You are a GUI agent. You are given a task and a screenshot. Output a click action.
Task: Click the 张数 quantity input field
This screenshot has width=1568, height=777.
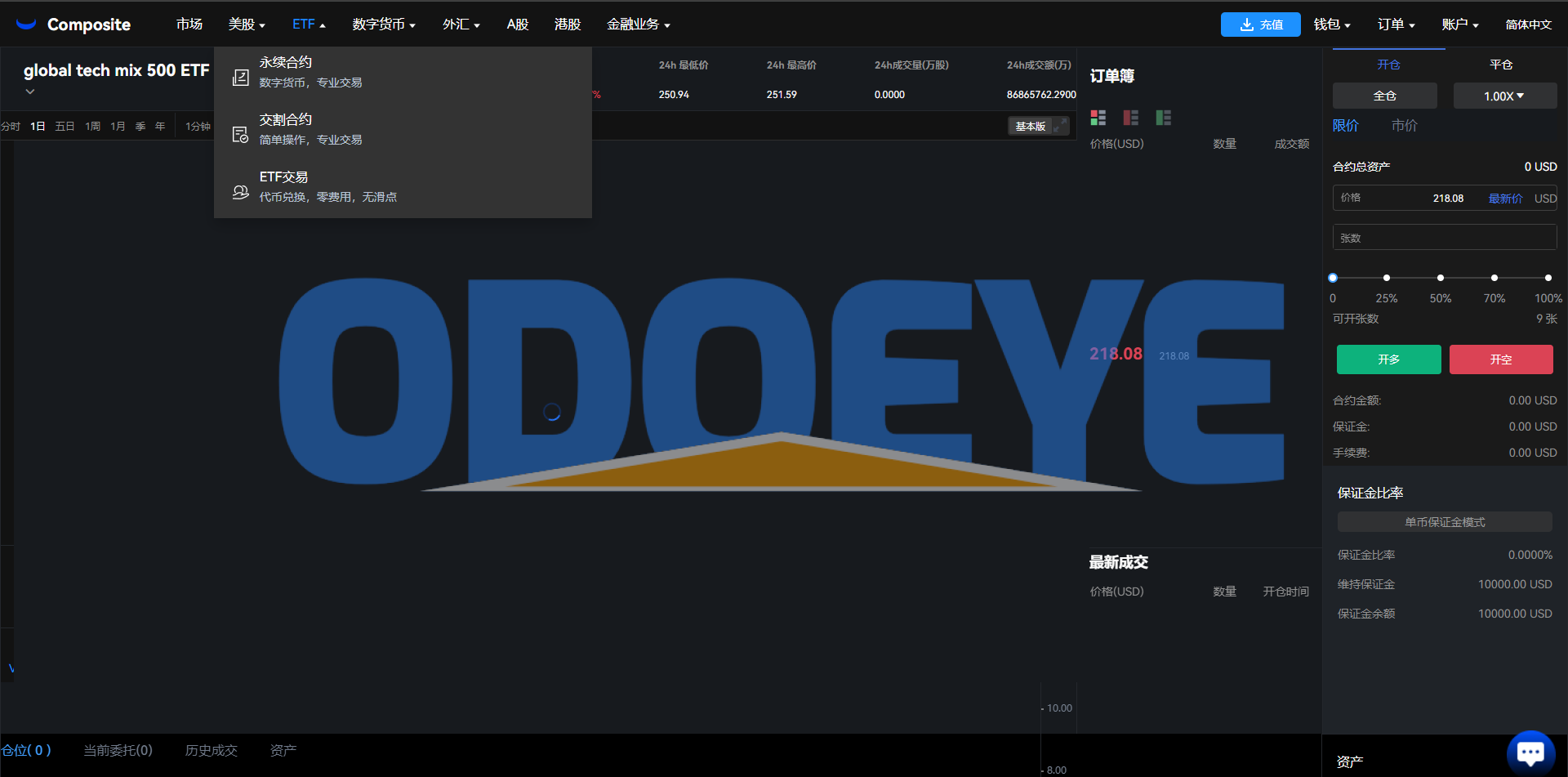click(x=1445, y=238)
